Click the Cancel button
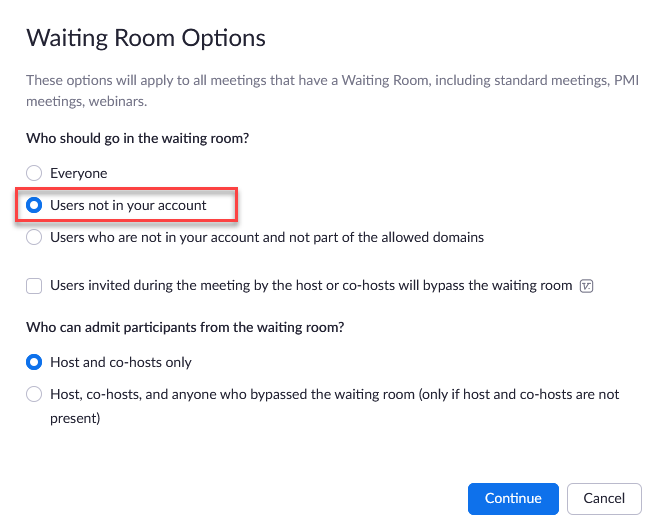The image size is (666, 532). [x=604, y=498]
